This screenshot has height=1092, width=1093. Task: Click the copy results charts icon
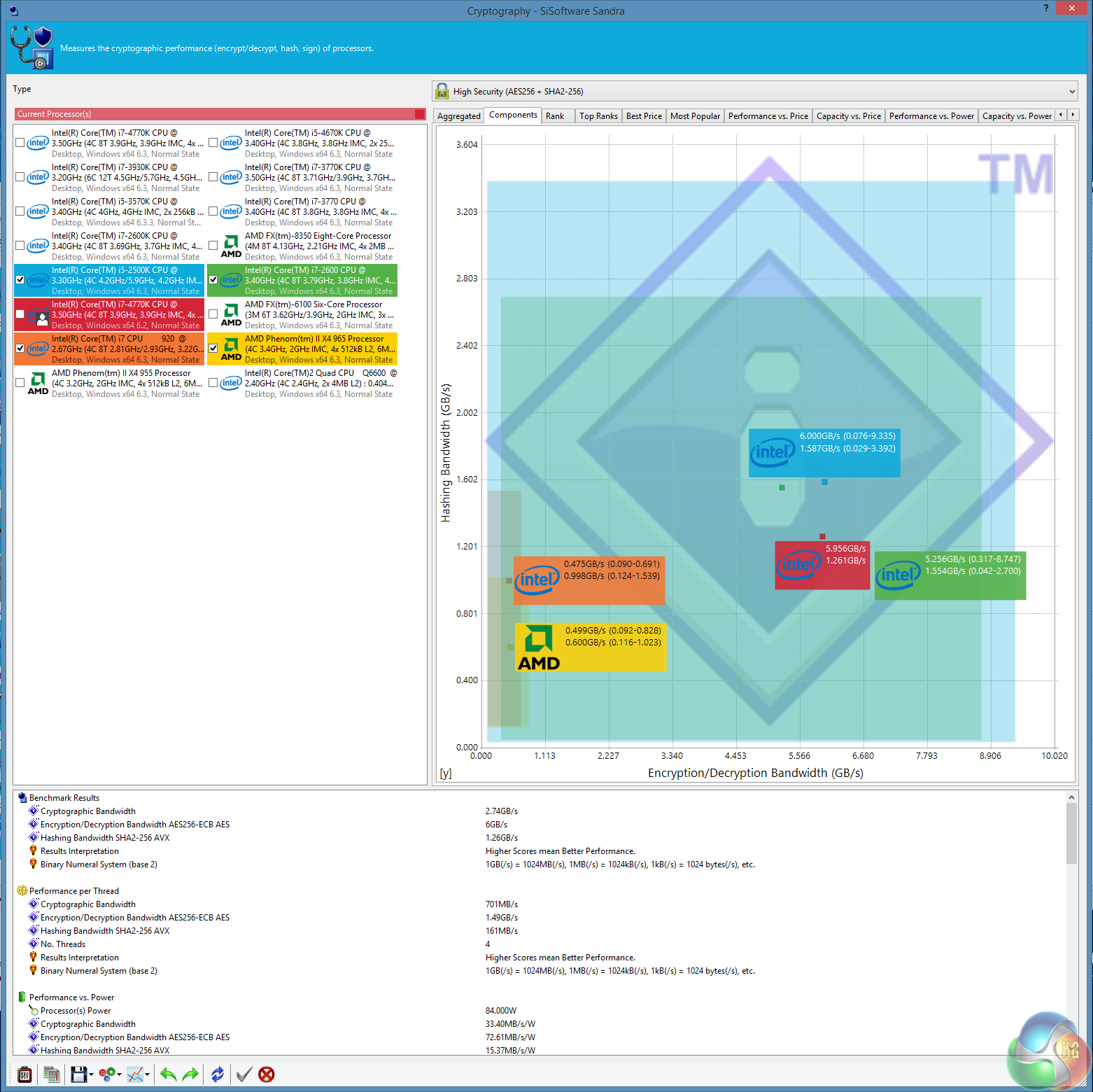51,1074
